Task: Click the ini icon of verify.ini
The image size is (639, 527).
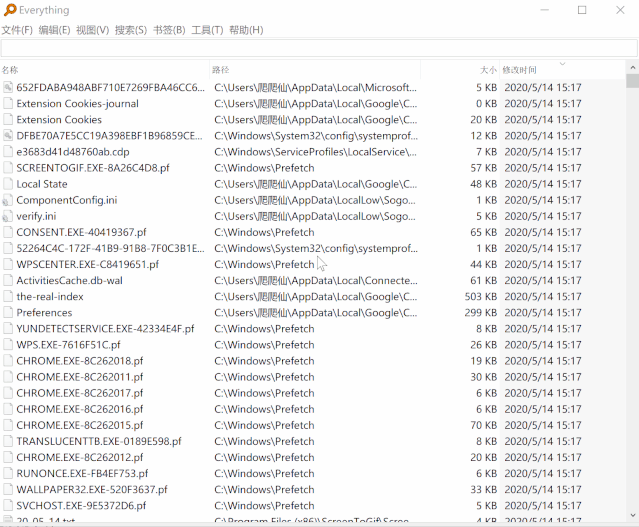Action: tap(8, 216)
